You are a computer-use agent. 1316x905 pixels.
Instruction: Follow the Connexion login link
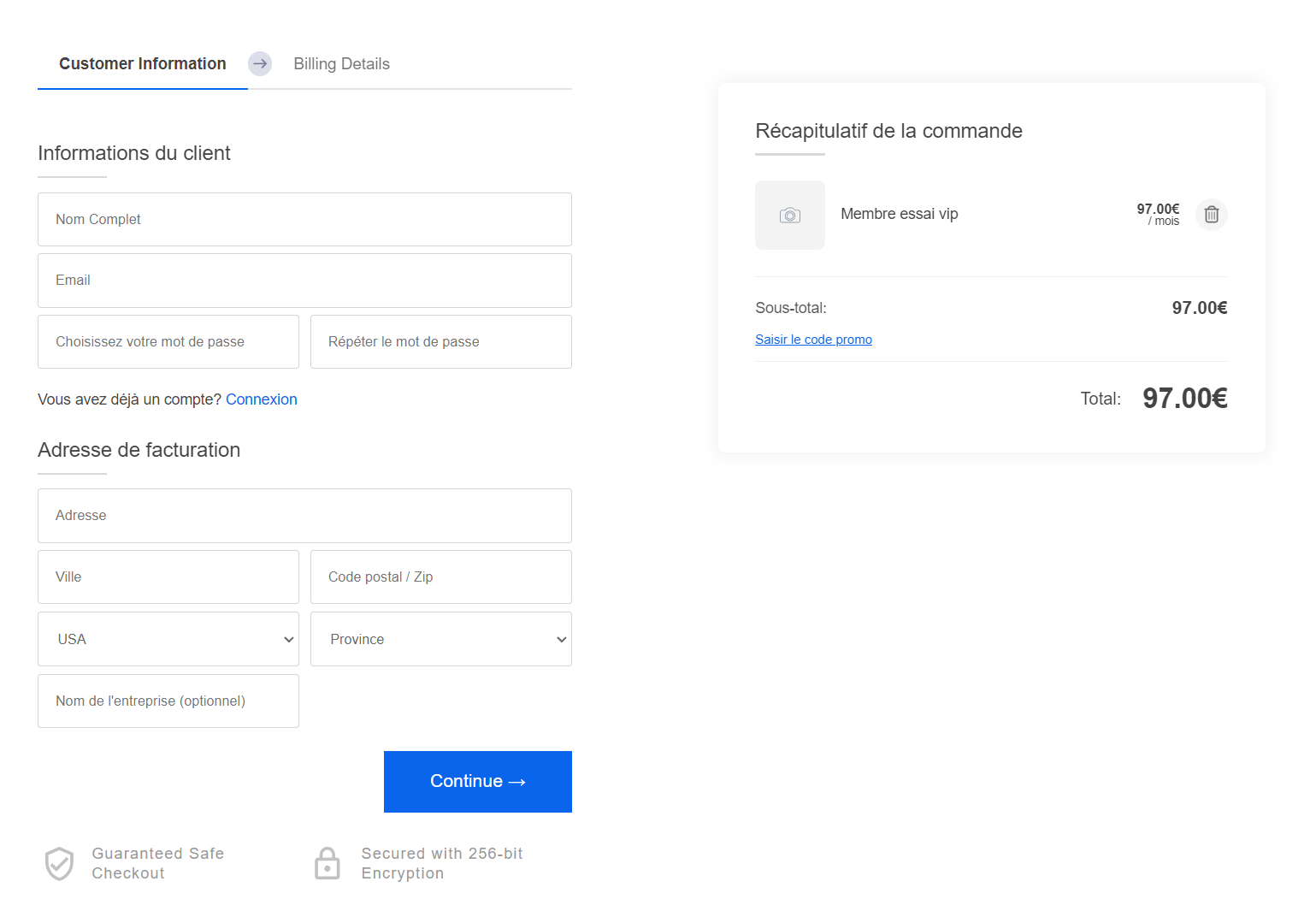[x=261, y=399]
